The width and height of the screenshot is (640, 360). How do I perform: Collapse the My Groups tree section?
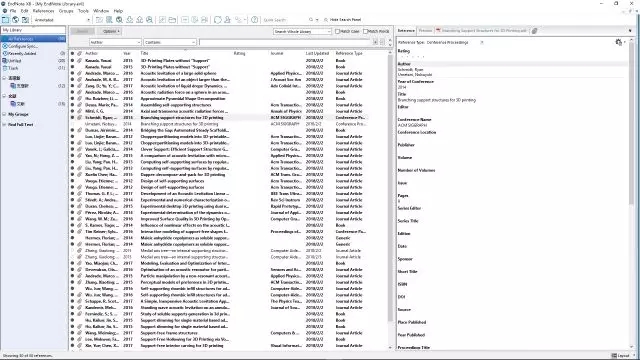click(x=4, y=114)
